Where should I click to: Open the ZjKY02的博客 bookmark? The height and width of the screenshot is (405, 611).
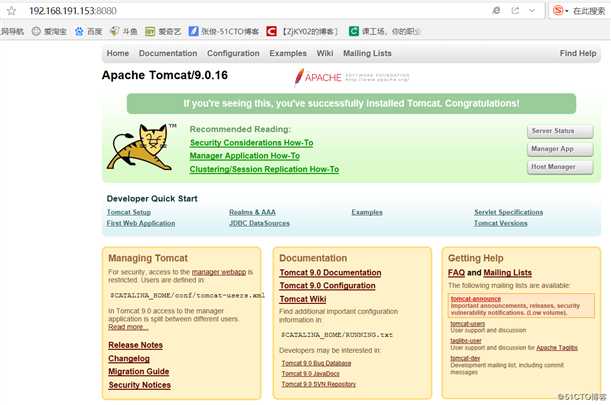click(x=302, y=32)
